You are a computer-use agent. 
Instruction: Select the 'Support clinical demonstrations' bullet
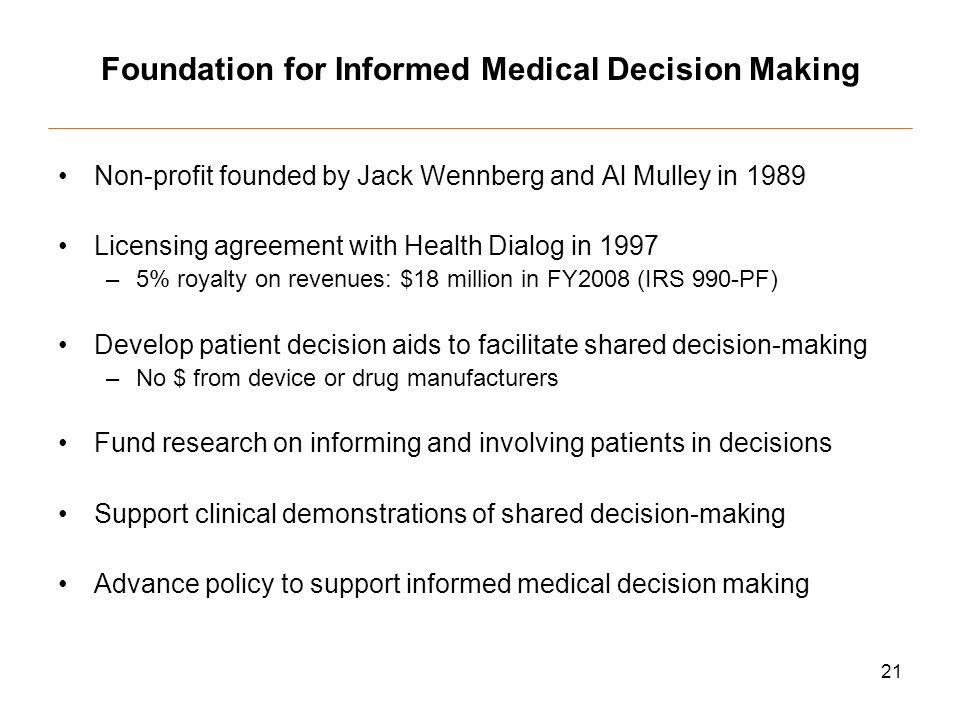(440, 514)
